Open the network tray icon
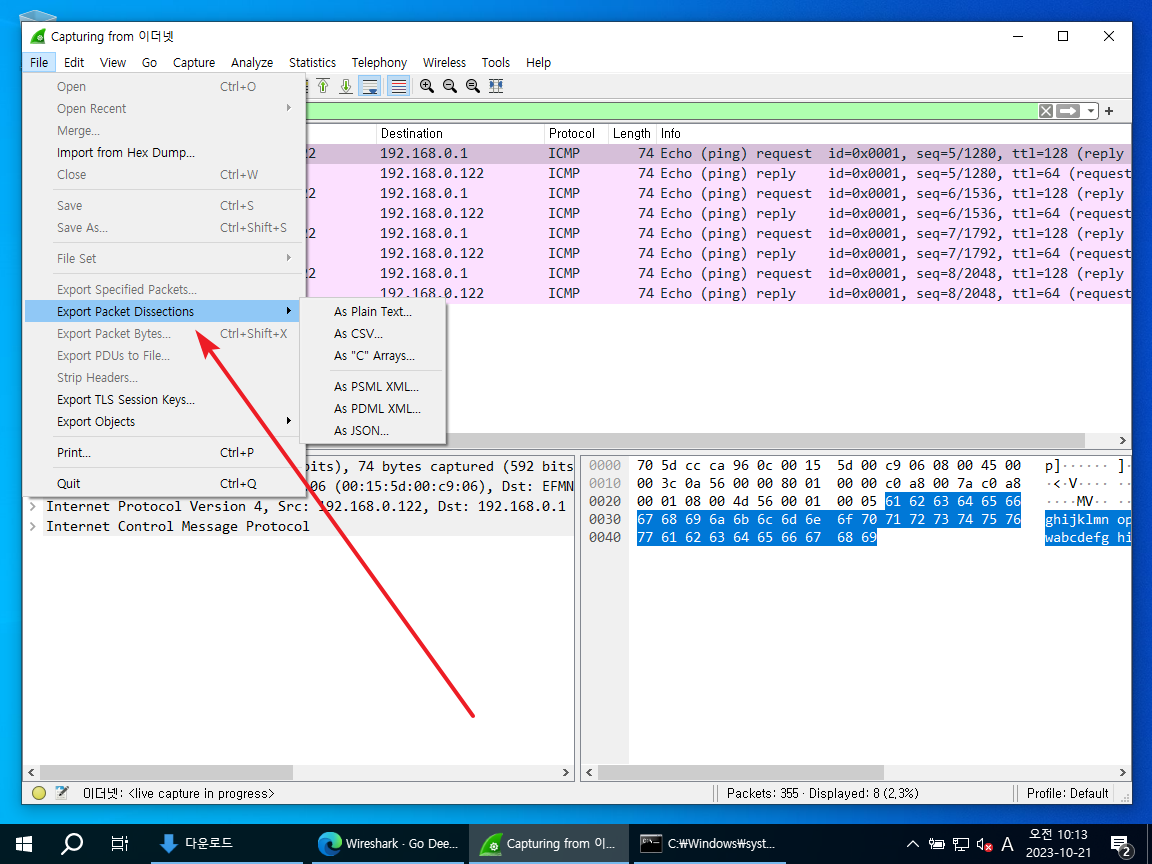Viewport: 1152px width, 864px height. pyautogui.click(x=960, y=844)
